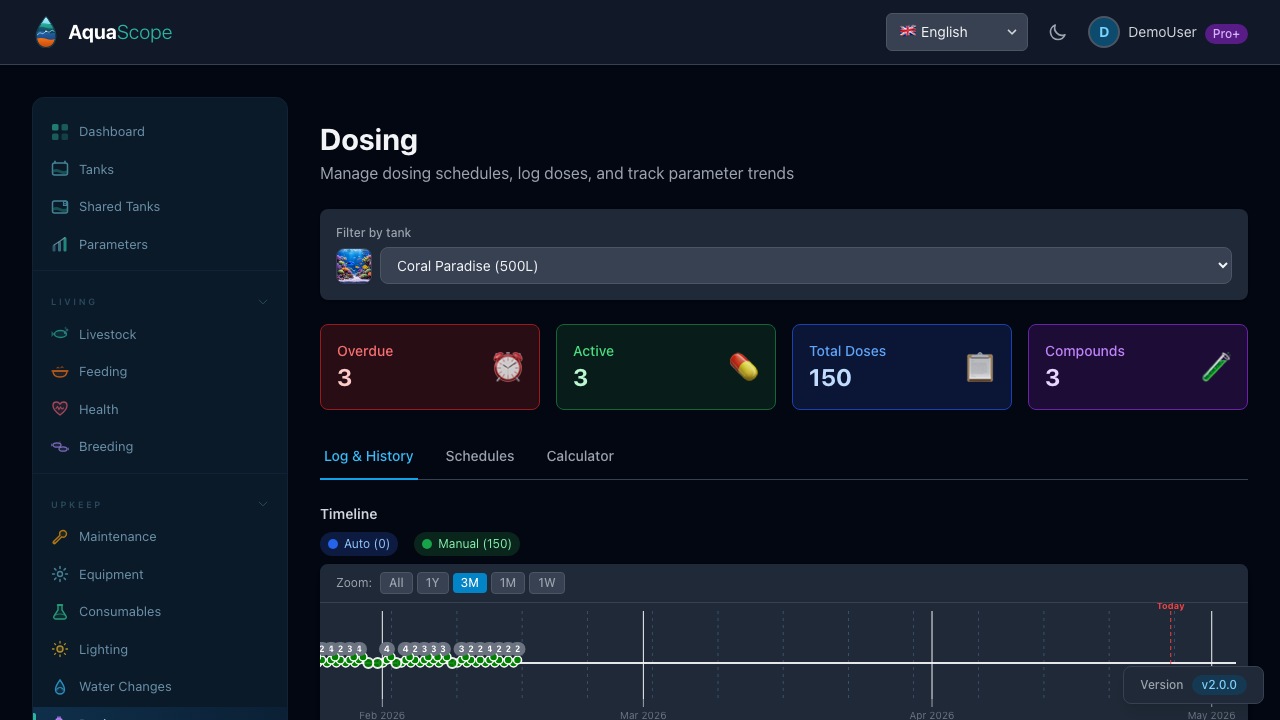Toggle dark mode with the moon icon
Viewport: 1280px width, 720px height.
[x=1057, y=31]
